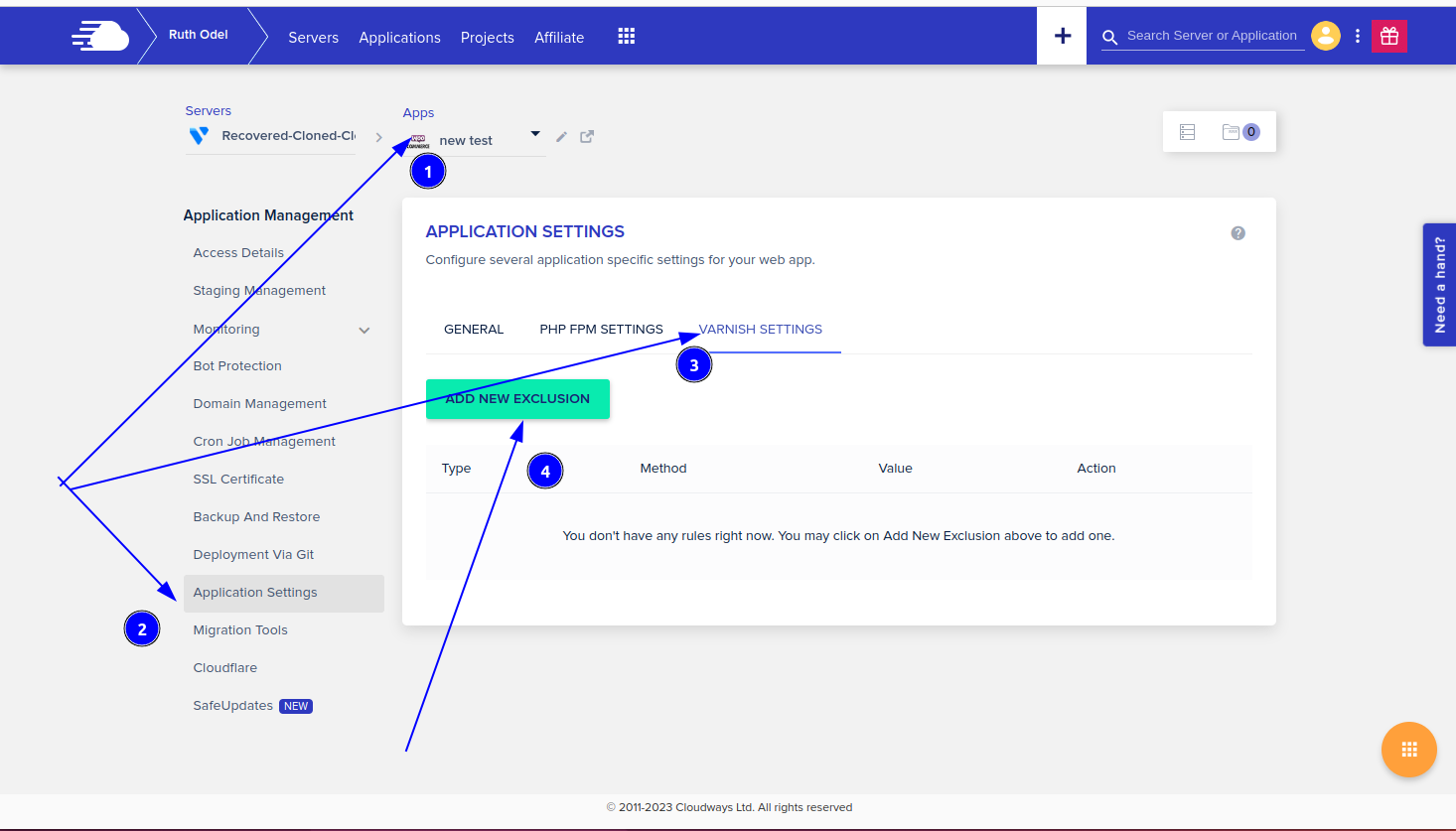Expand the Monitoring submenu chevron
The width and height of the screenshot is (1456, 831).
click(x=364, y=331)
